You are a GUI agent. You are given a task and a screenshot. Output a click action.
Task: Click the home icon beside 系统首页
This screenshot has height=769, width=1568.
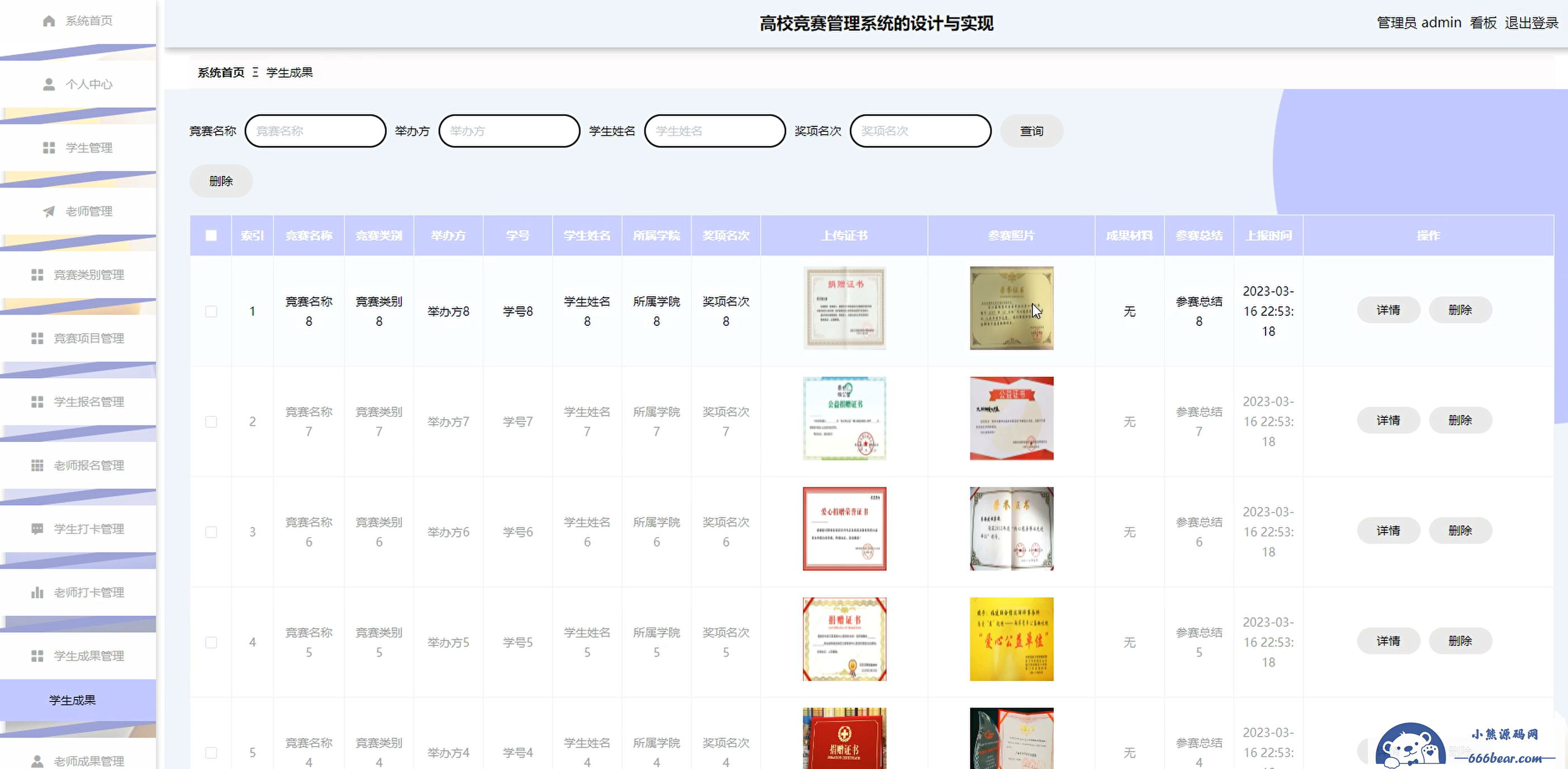coord(49,21)
